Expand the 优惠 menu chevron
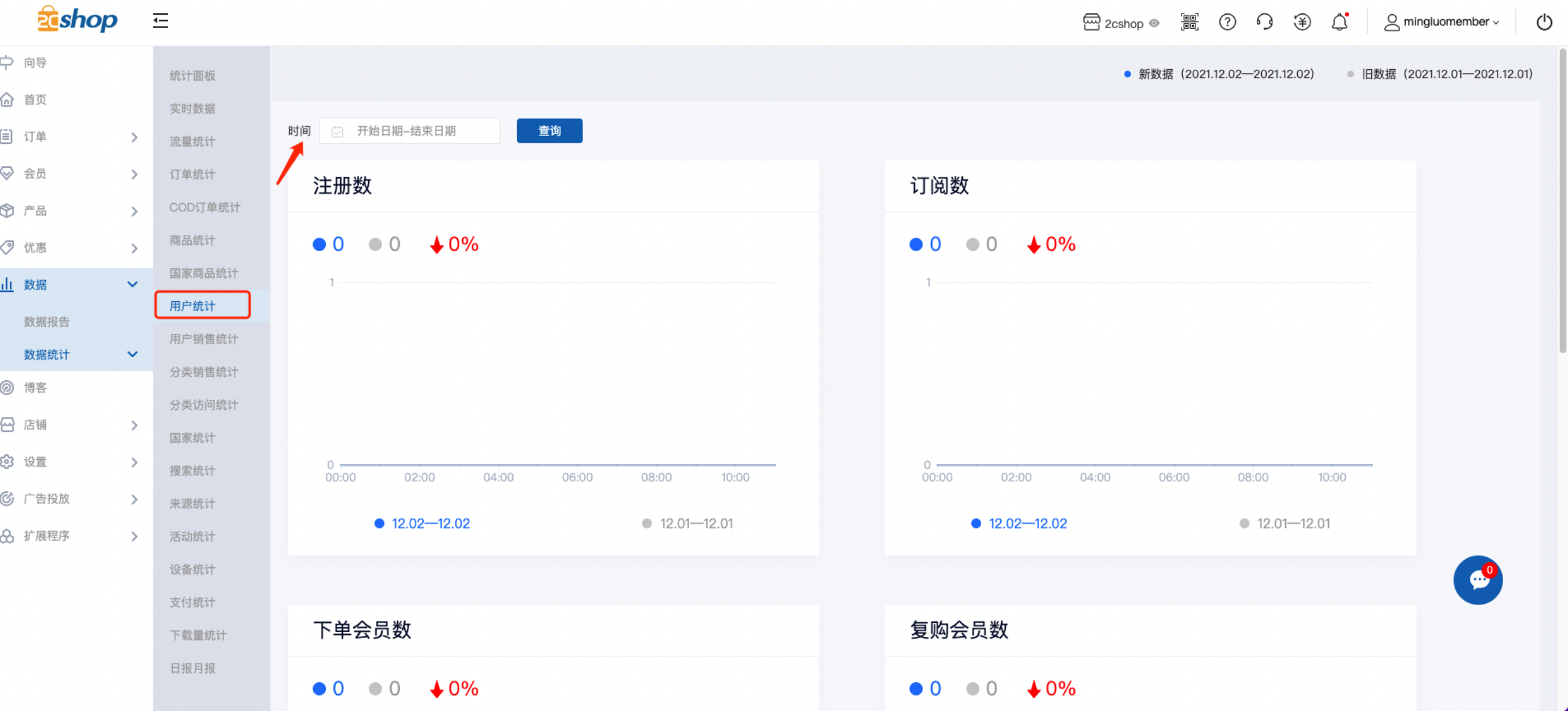Viewport: 1568px width, 711px height. 134,248
